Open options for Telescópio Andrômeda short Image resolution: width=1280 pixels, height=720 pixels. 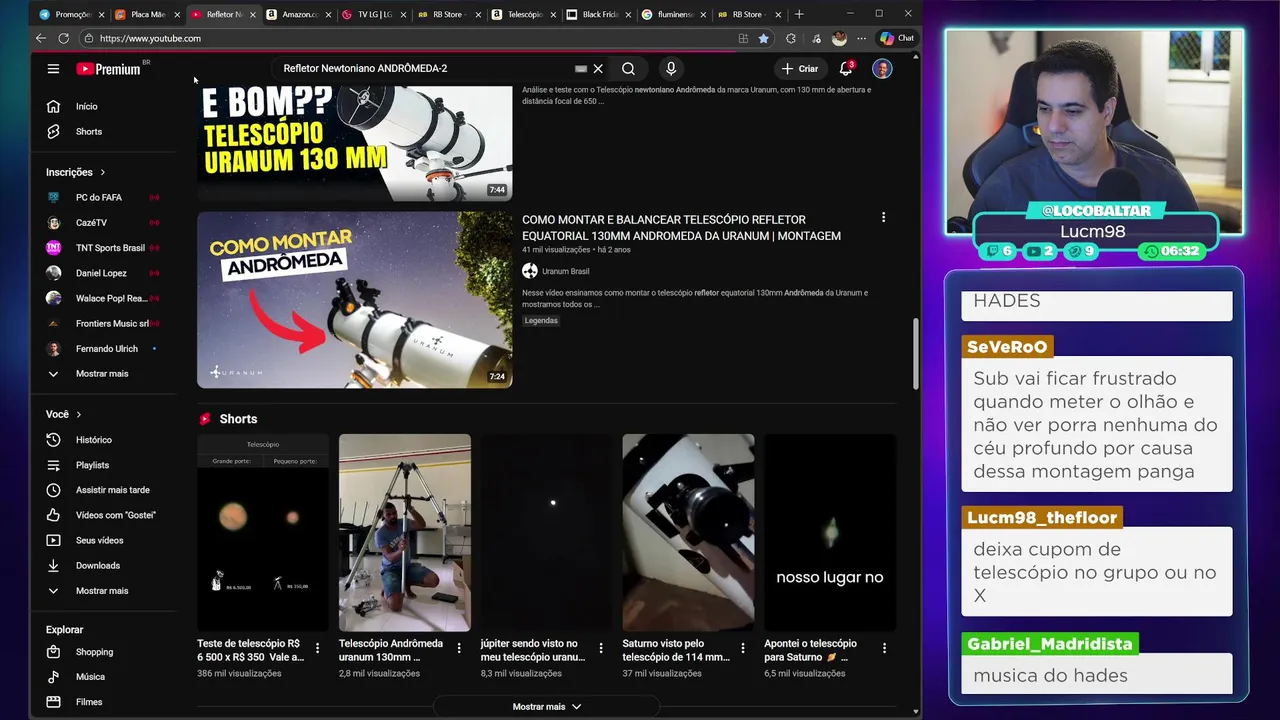click(x=459, y=648)
